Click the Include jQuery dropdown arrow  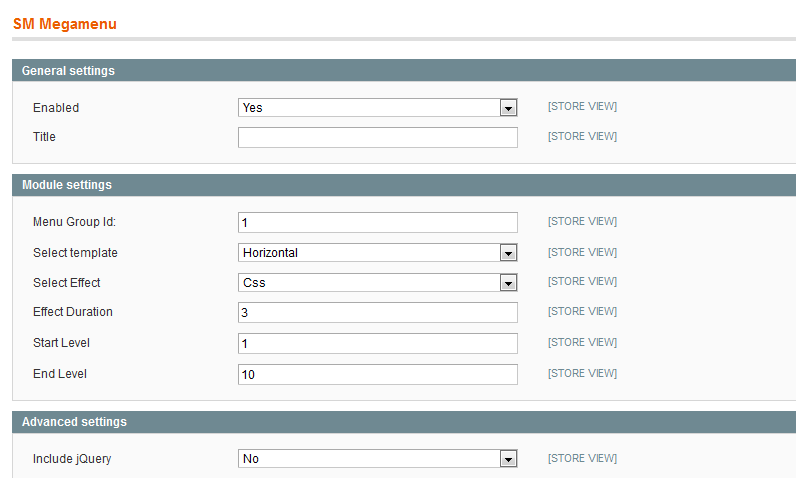[508, 459]
